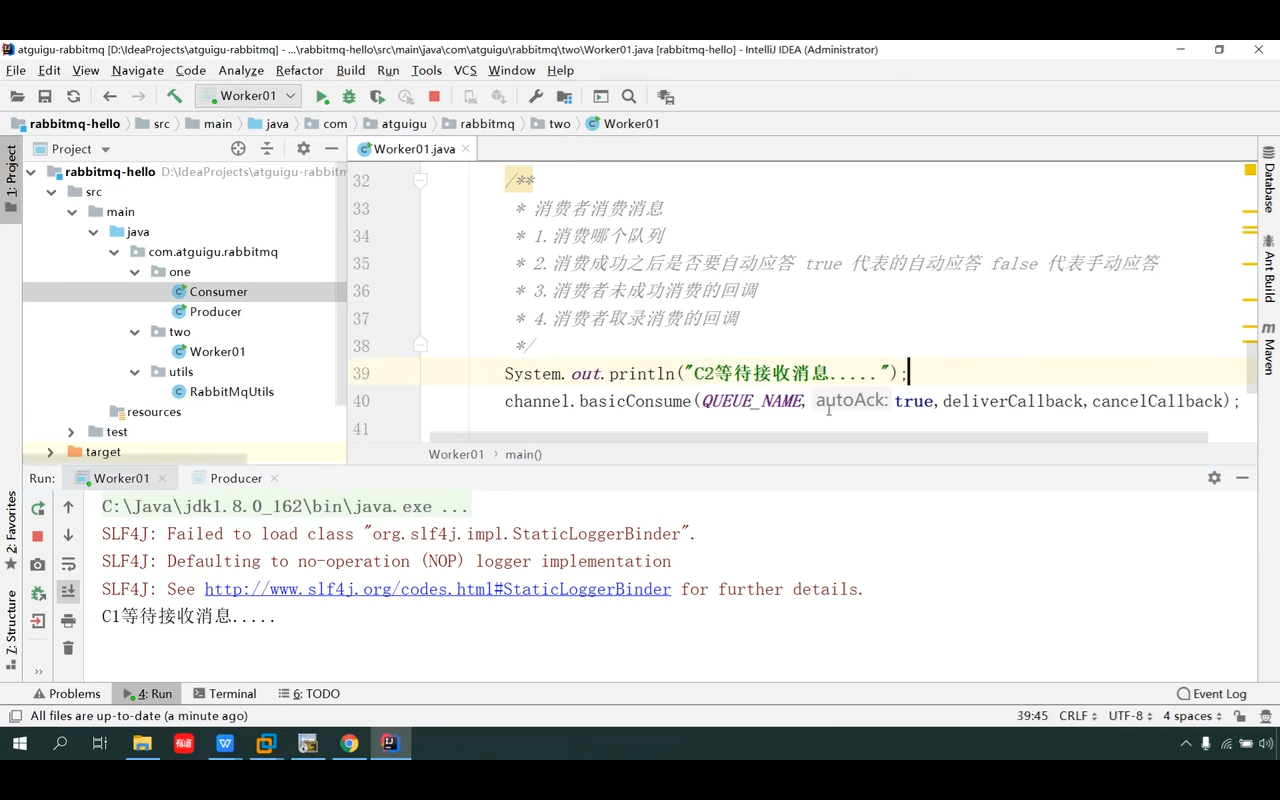The image size is (1280, 800).
Task: Open Project panel gear settings
Action: tap(304, 149)
